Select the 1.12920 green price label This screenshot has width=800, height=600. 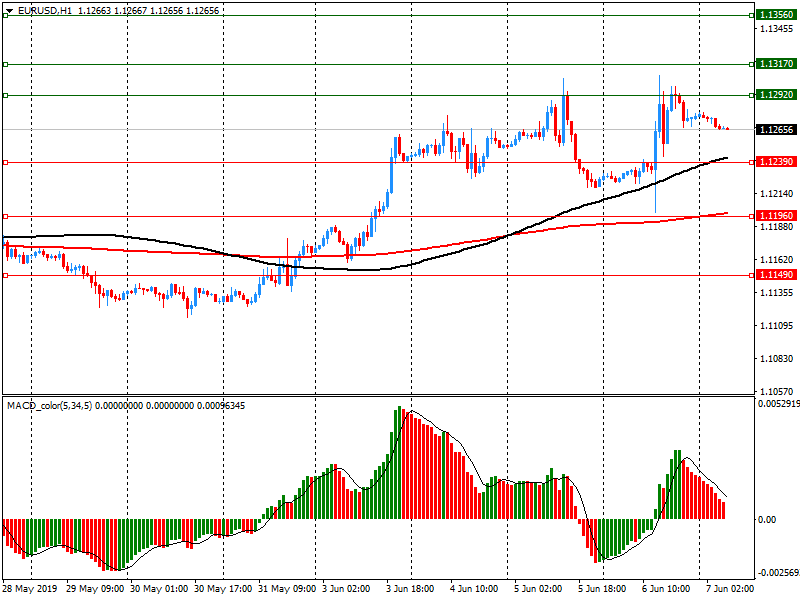[776, 95]
